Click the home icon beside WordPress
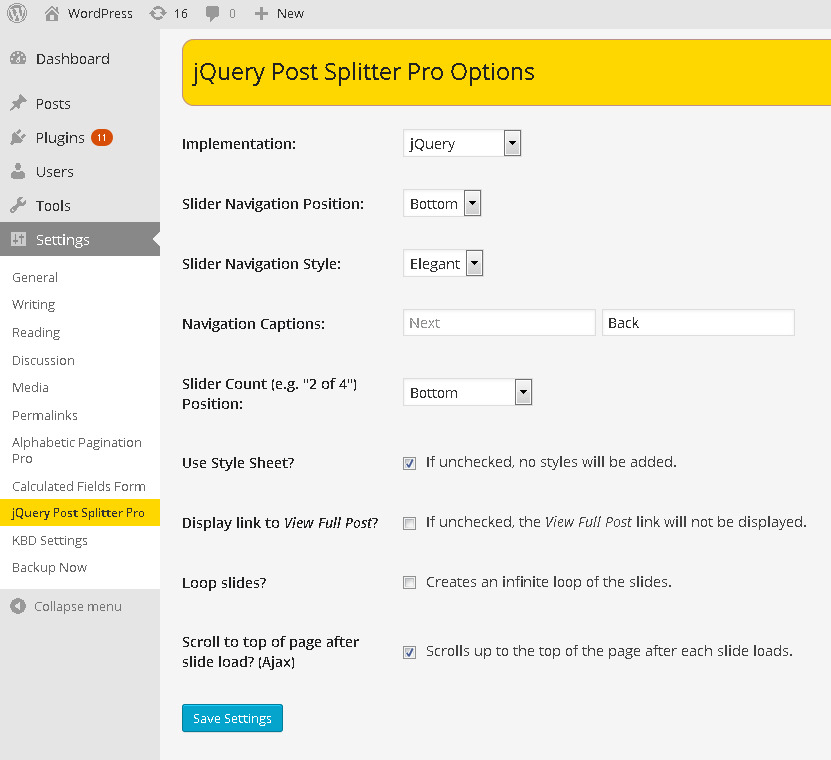The width and height of the screenshot is (831, 760). 52,13
